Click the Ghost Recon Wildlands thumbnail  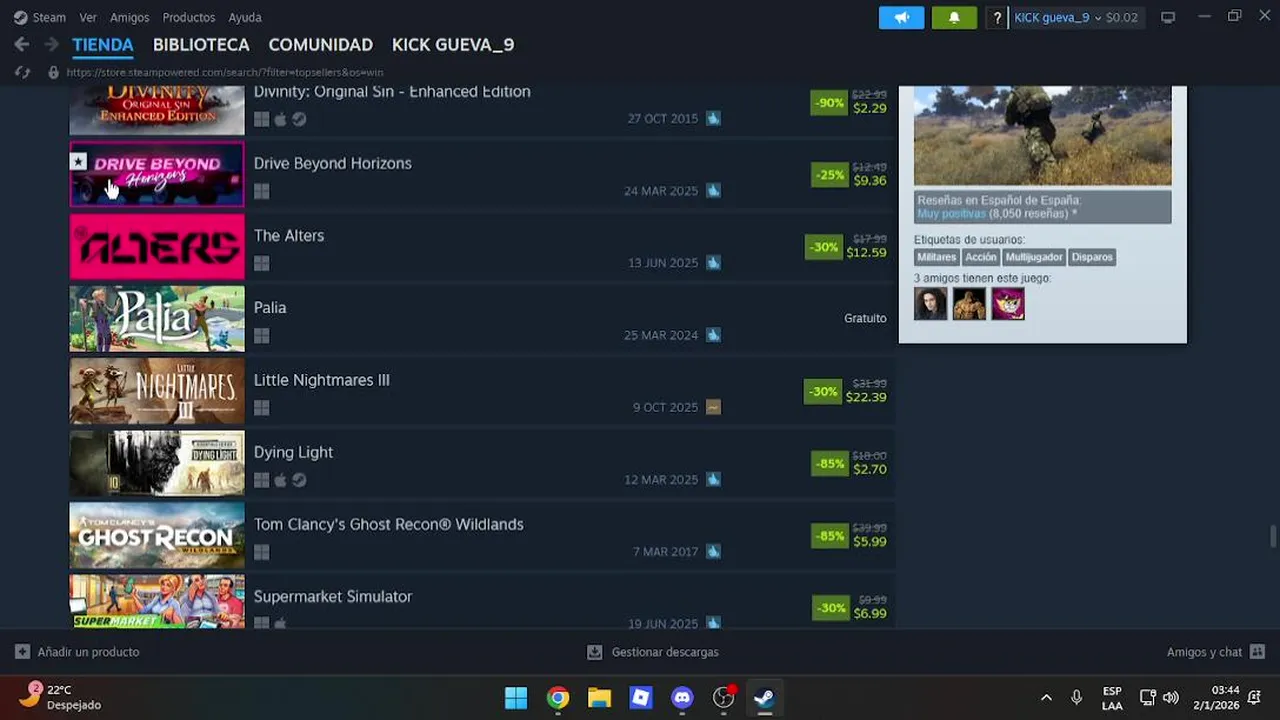157,535
